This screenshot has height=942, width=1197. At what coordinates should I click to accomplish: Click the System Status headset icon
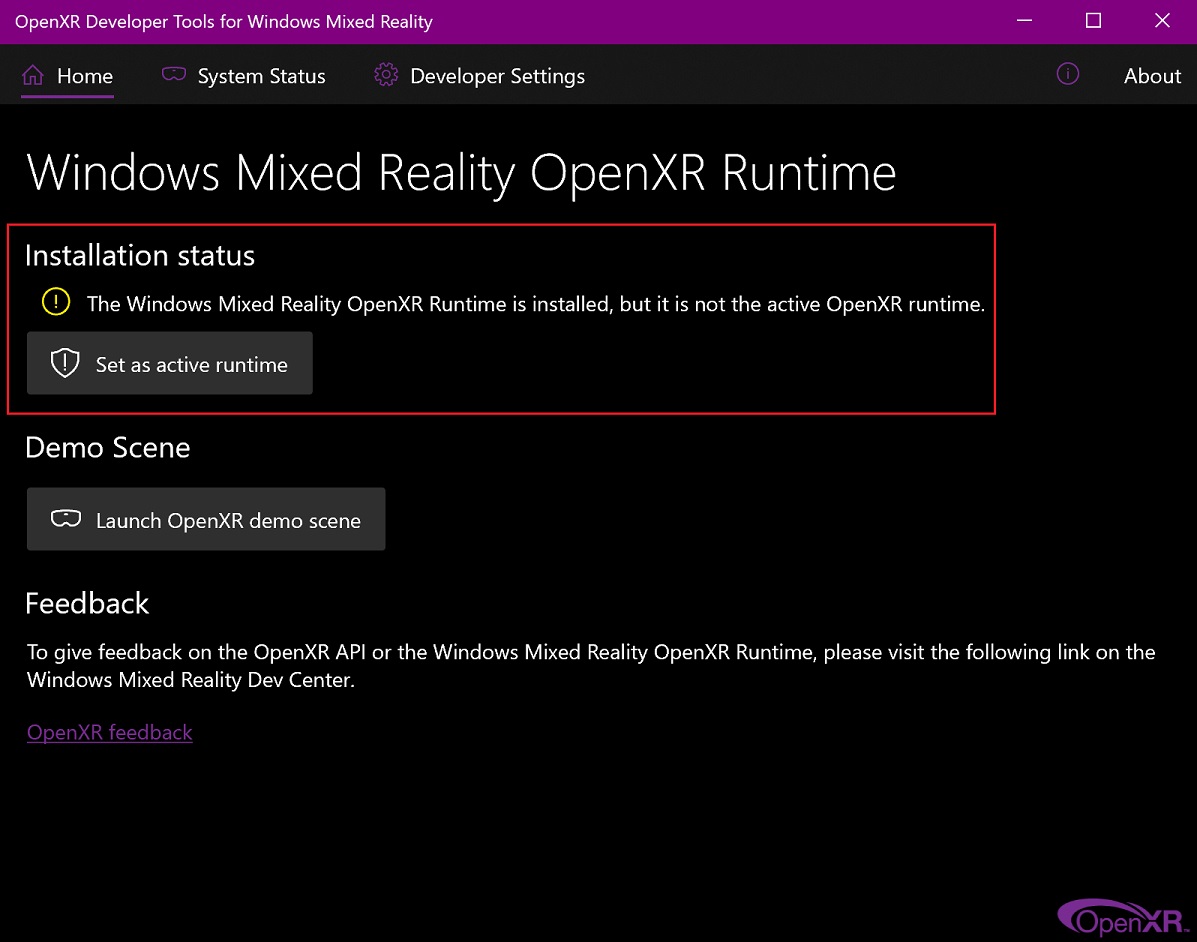[x=174, y=75]
